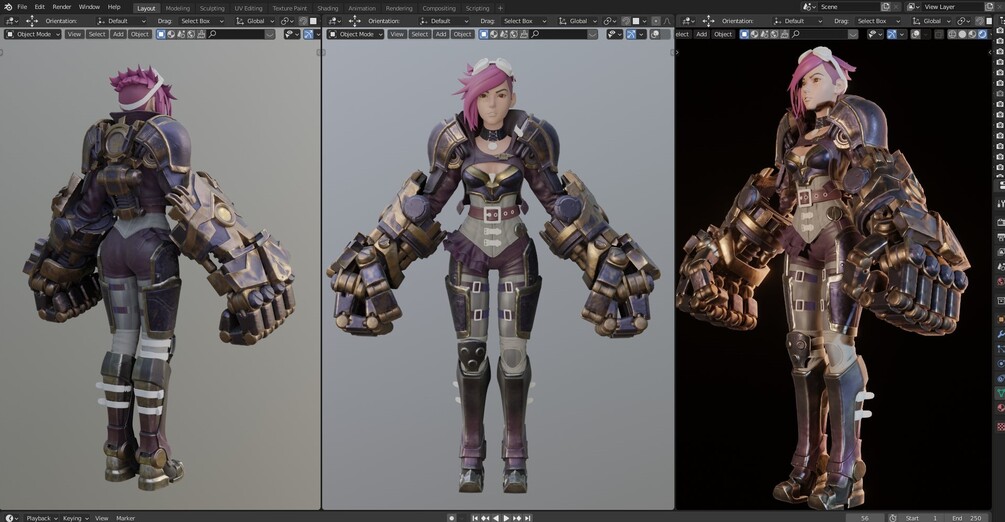Add a new workspace with the plus tab
Image resolution: width=1005 pixels, height=522 pixels.
(501, 8)
